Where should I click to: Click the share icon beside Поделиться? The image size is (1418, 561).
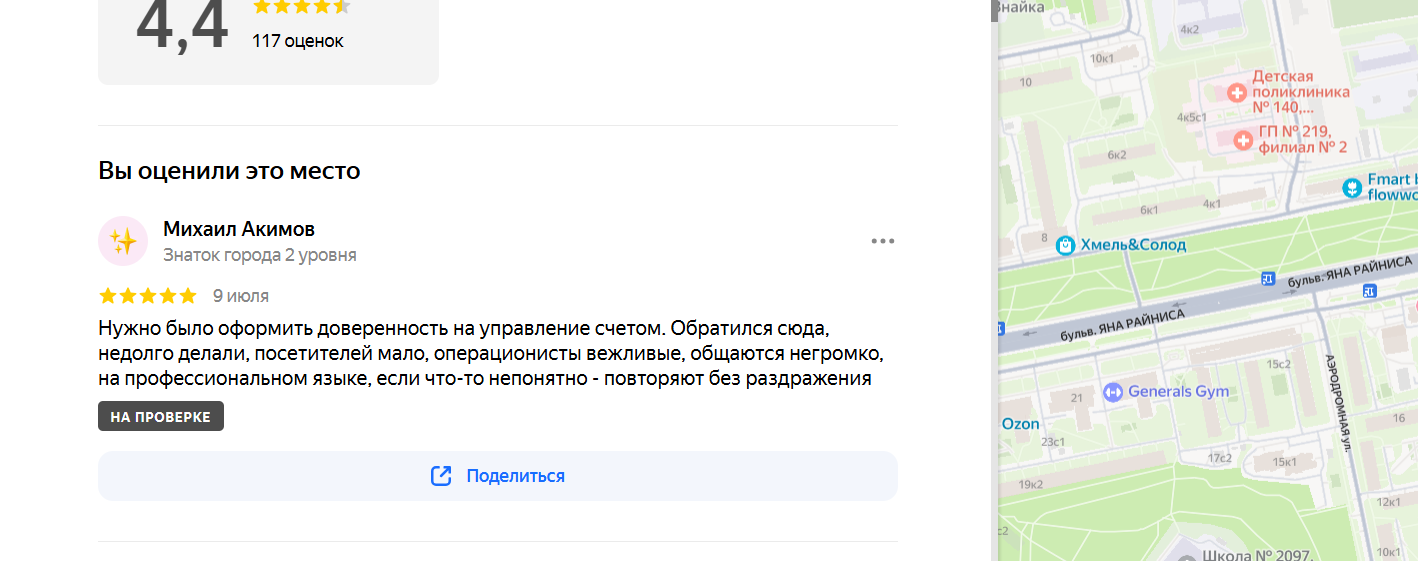441,476
